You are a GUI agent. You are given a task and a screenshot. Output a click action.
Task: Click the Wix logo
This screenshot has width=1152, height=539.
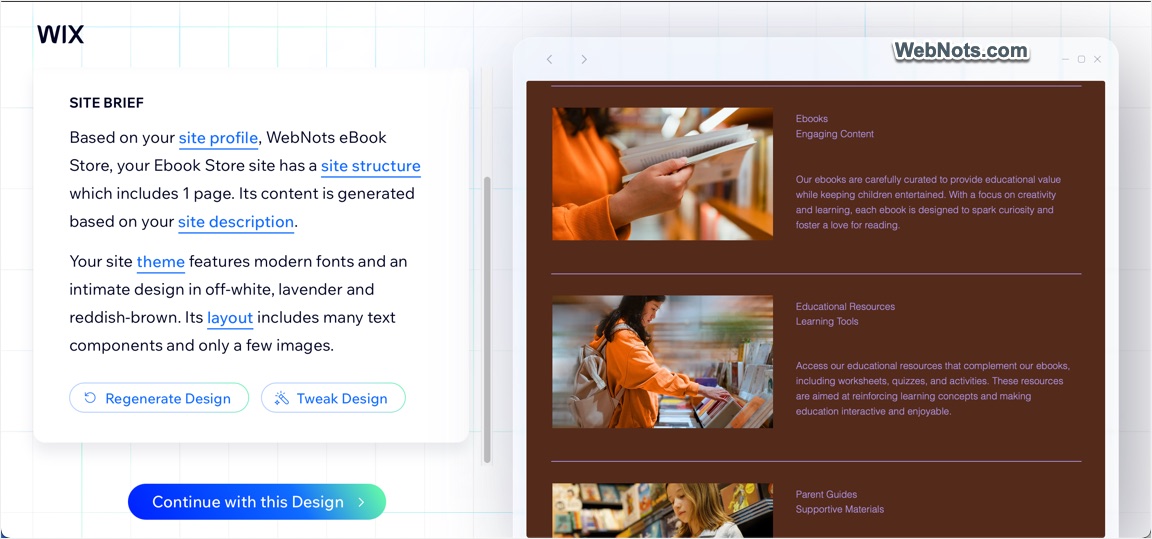(x=60, y=35)
